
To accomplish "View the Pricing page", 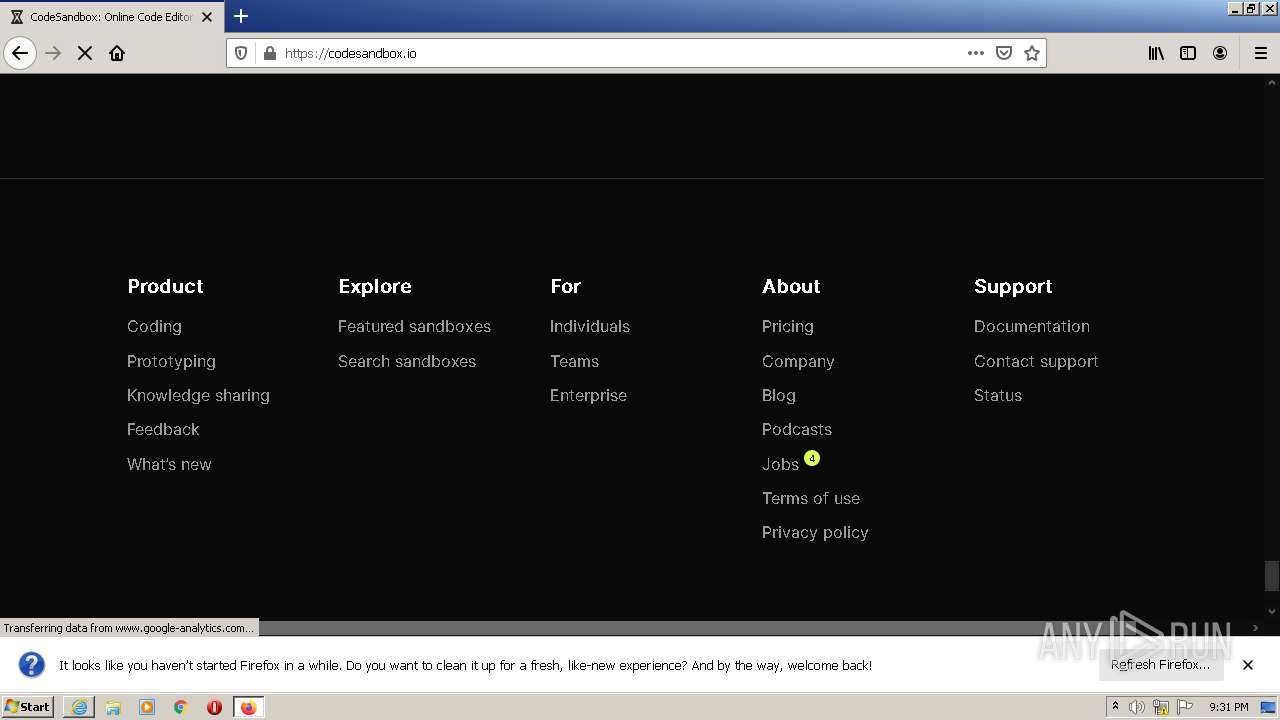I will (788, 326).
